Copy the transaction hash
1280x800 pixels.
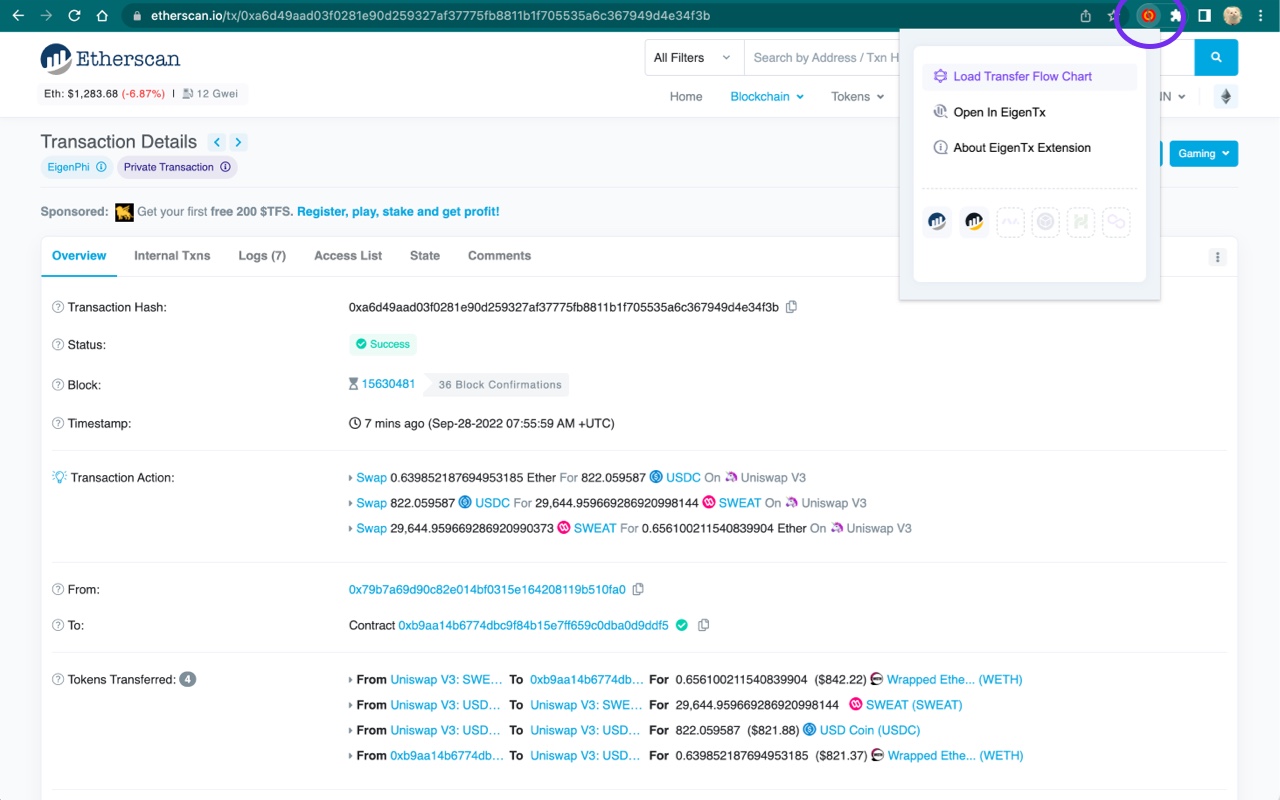(x=791, y=307)
